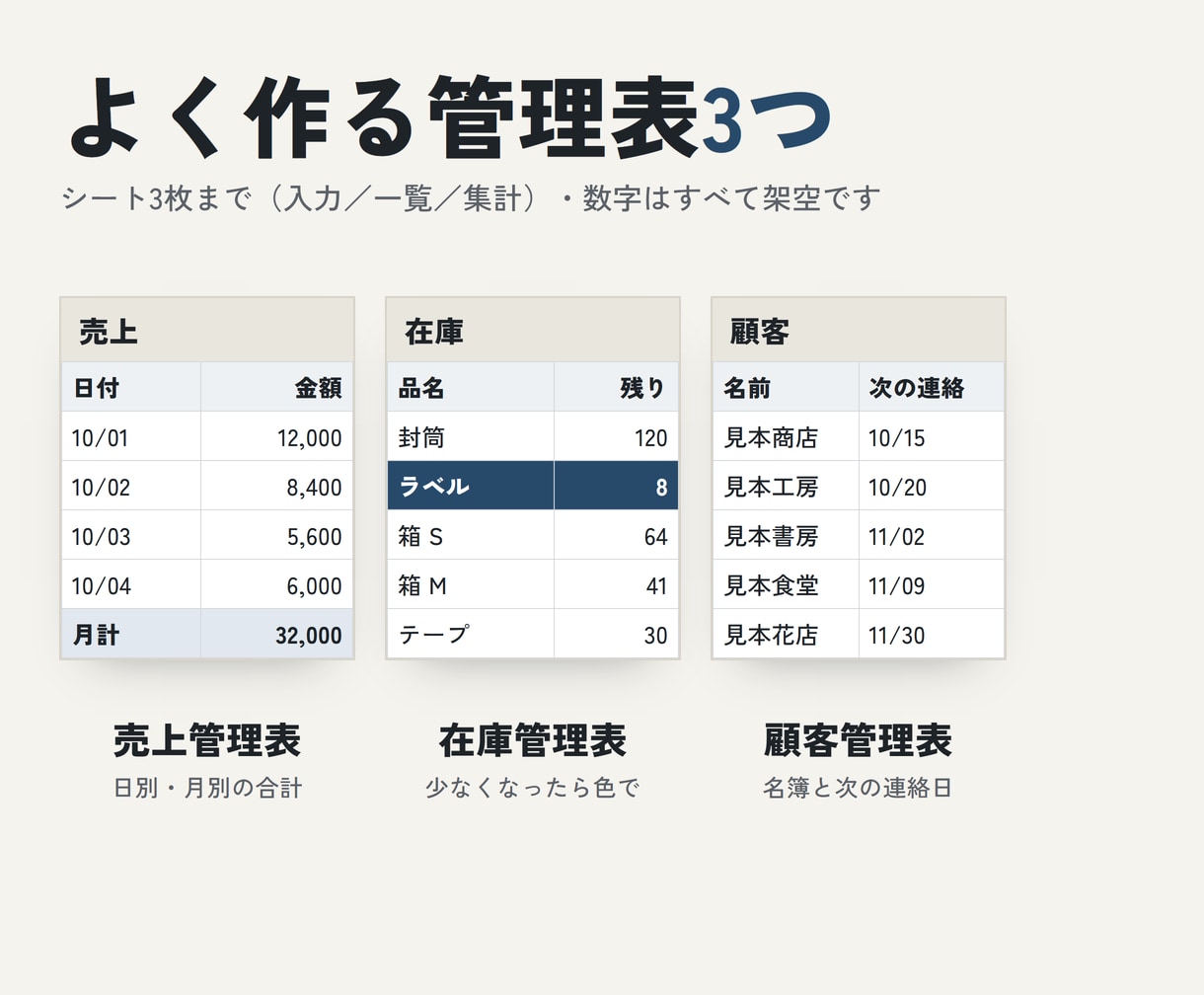Click the 日付 column header
This screenshot has width=1204, height=995.
click(131, 387)
